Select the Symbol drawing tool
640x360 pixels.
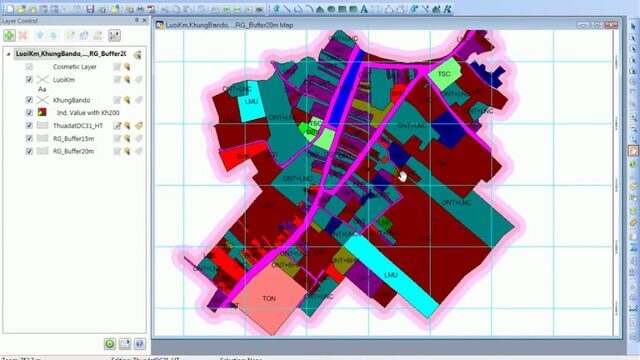pos(276,9)
